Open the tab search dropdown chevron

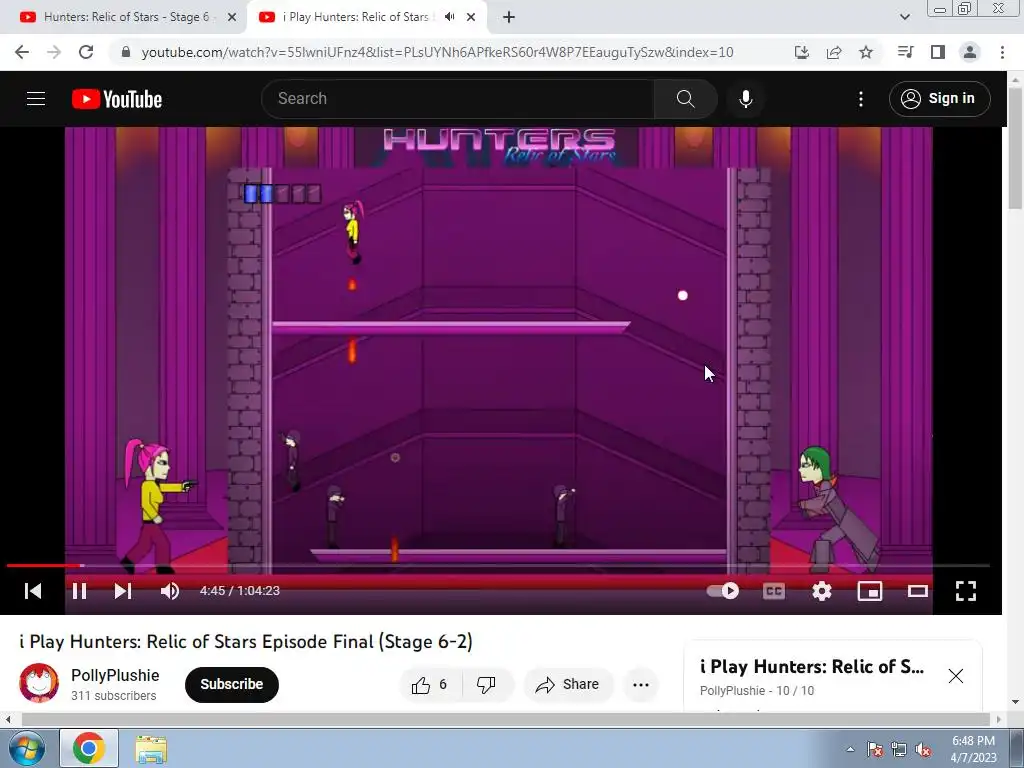(904, 17)
